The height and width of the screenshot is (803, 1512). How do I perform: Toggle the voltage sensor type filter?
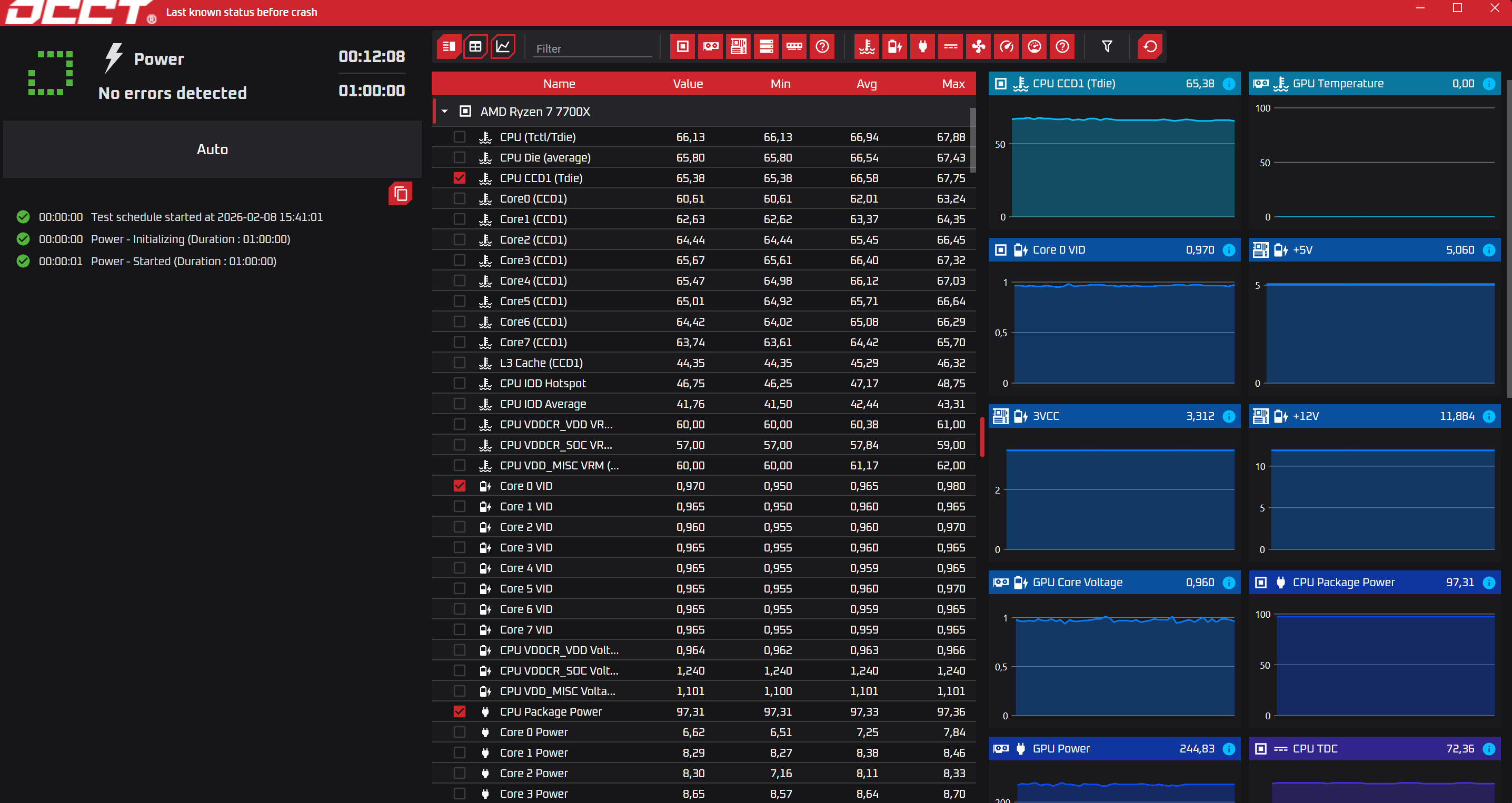tap(894, 46)
